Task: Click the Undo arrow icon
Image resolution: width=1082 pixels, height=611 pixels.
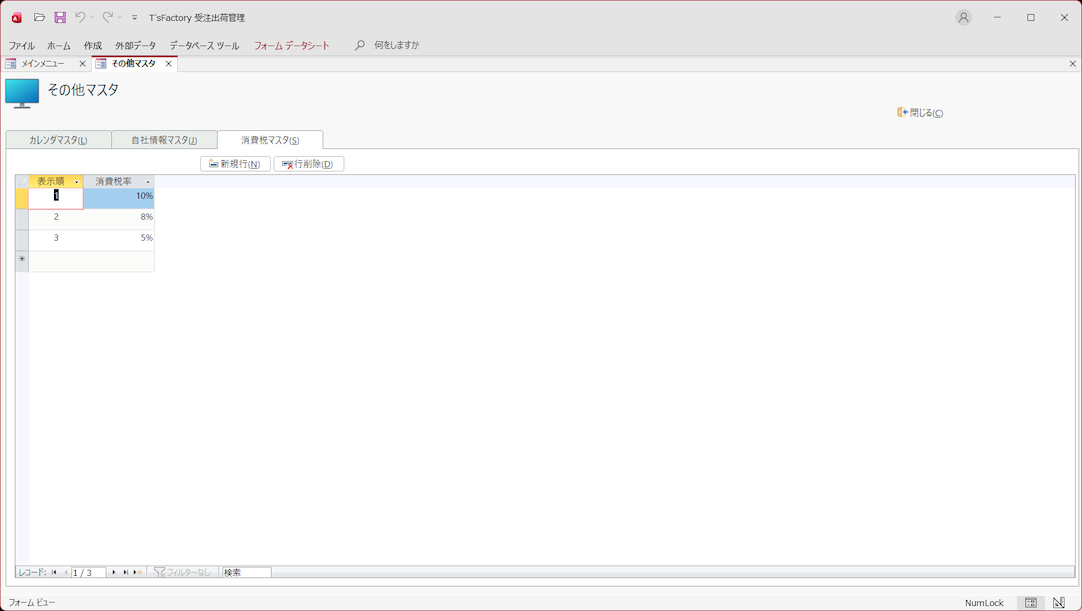Action: [x=80, y=18]
